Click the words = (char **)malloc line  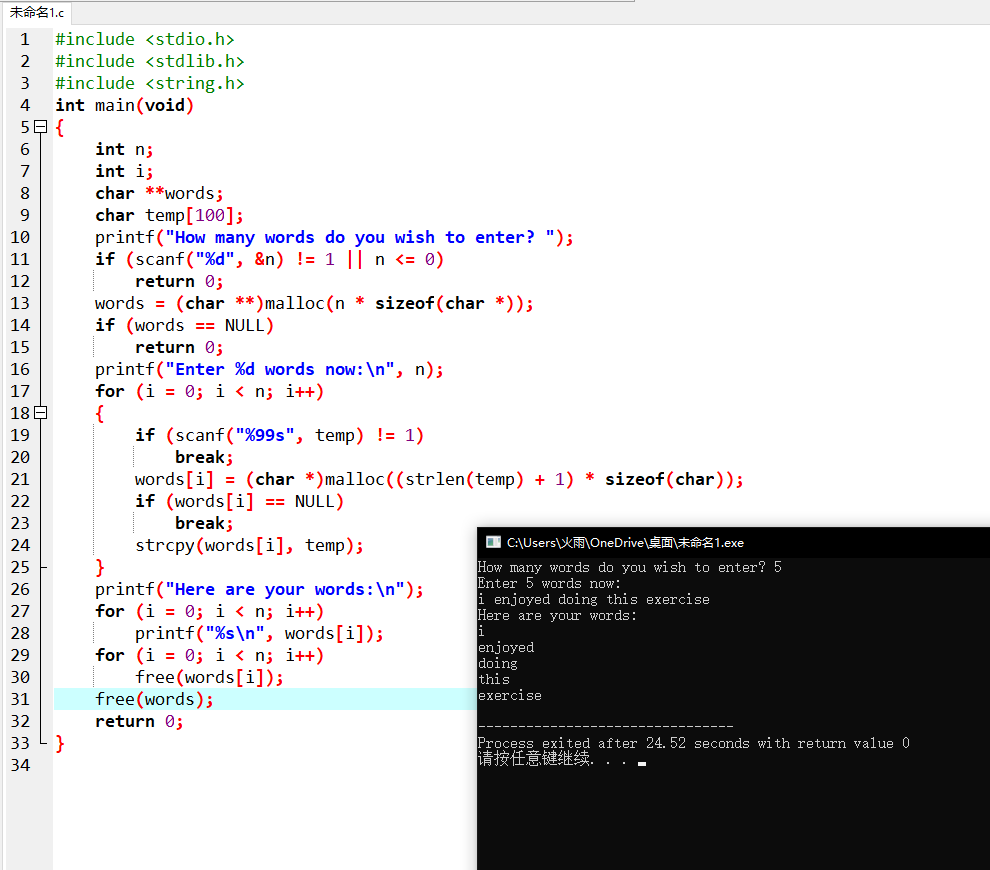[314, 303]
